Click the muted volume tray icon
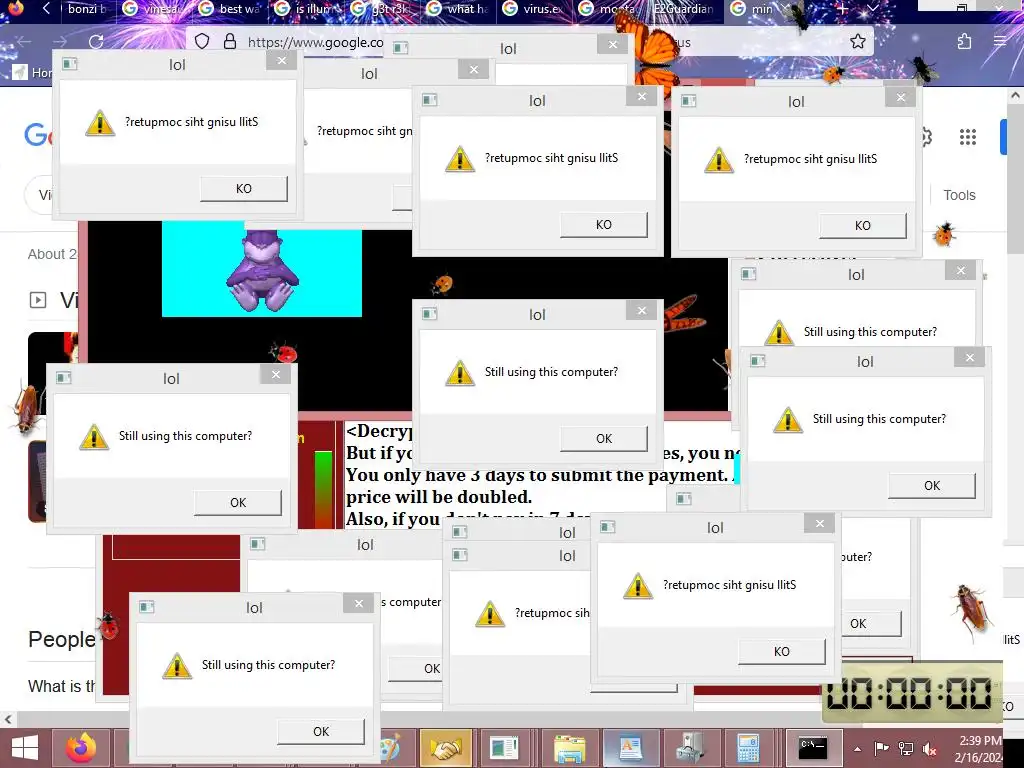The image size is (1024, 768). click(929, 749)
